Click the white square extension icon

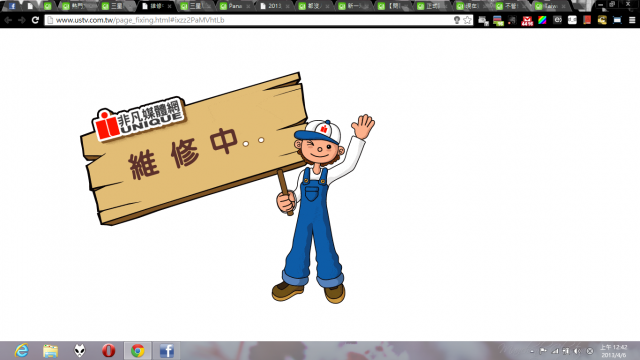pyautogui.click(x=572, y=20)
